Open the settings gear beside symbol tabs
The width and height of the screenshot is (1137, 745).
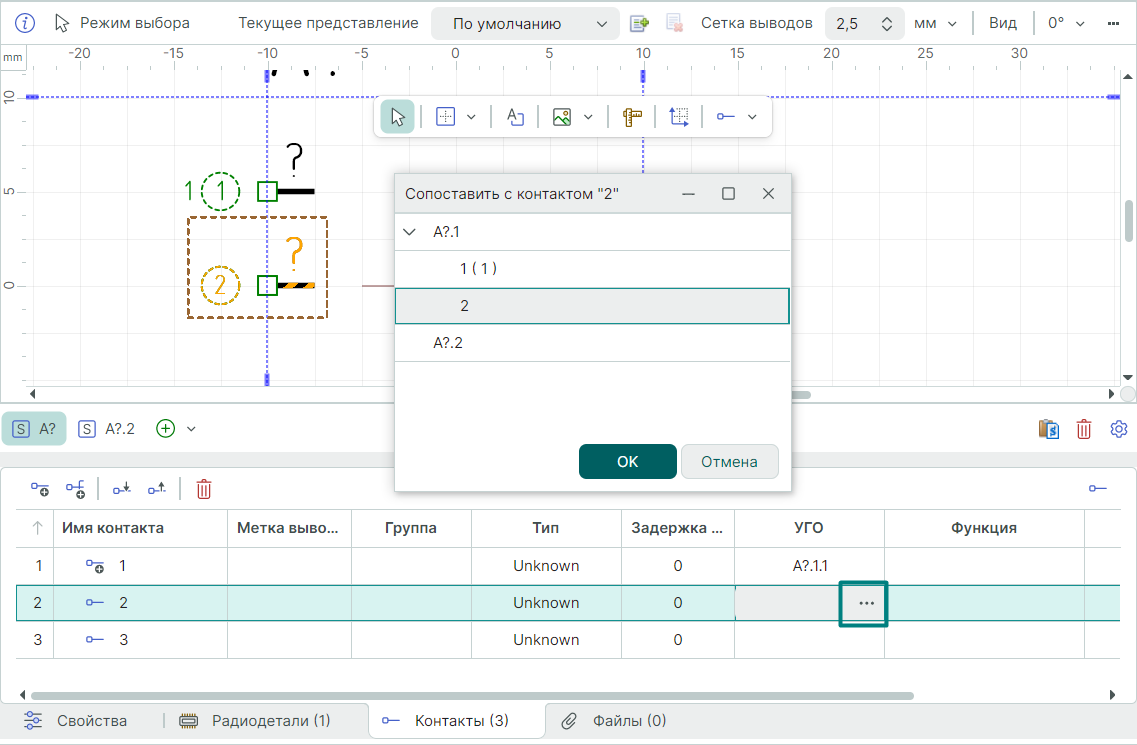click(1119, 429)
